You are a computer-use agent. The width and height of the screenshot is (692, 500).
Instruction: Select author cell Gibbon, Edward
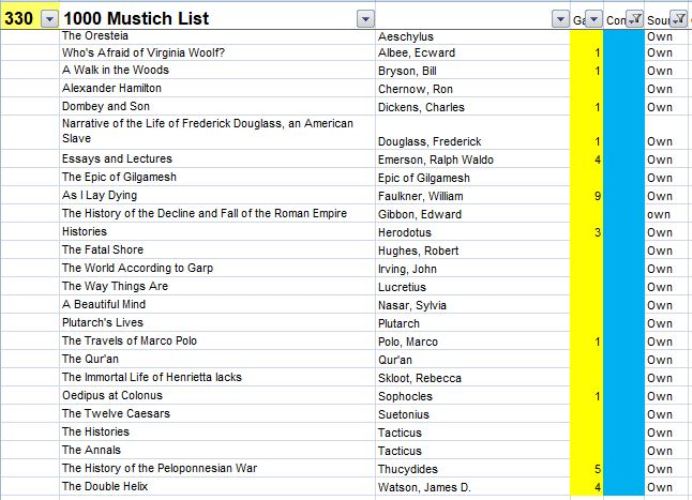pyautogui.click(x=473, y=213)
